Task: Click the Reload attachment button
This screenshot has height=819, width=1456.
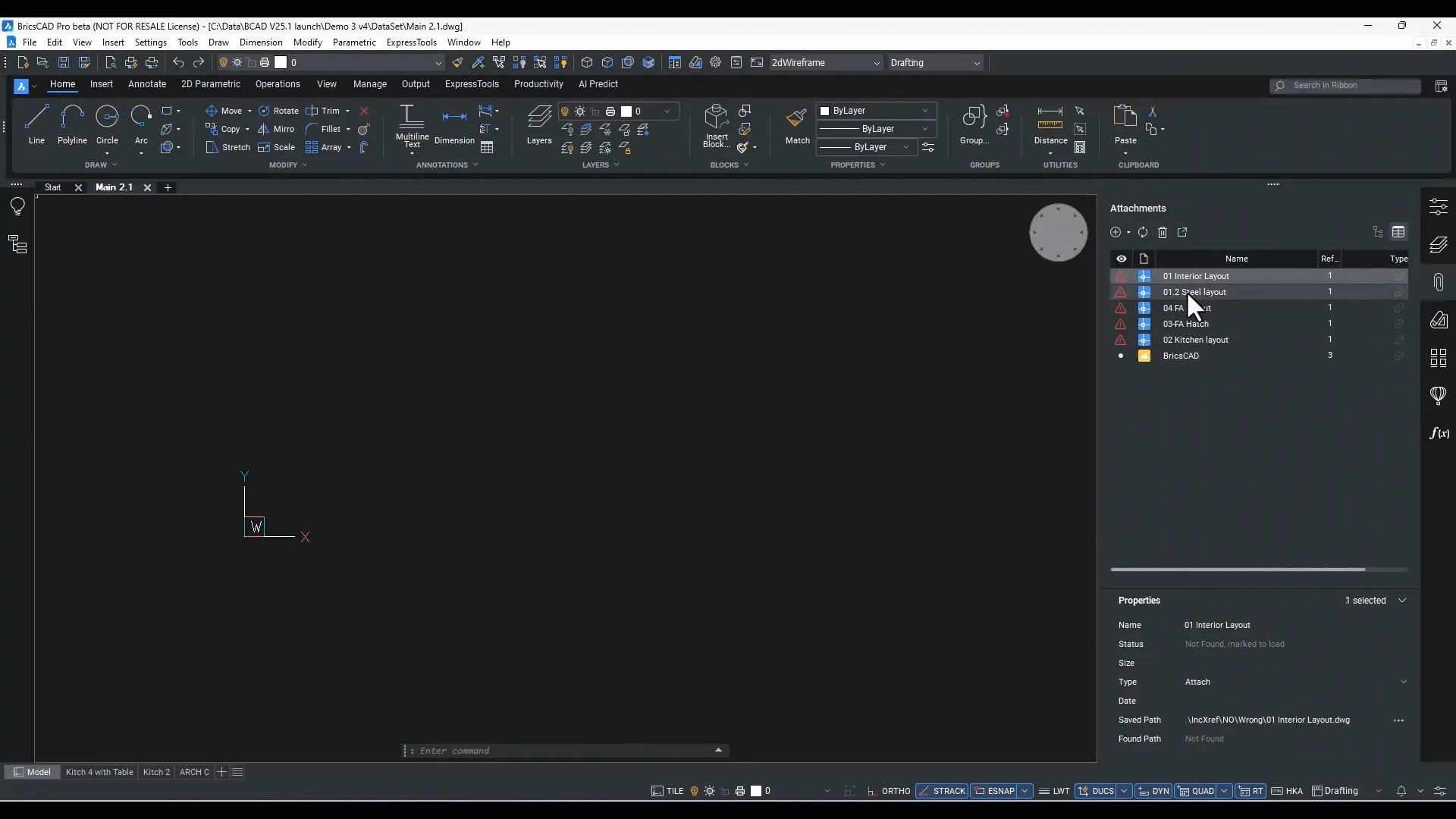Action: pyautogui.click(x=1142, y=231)
